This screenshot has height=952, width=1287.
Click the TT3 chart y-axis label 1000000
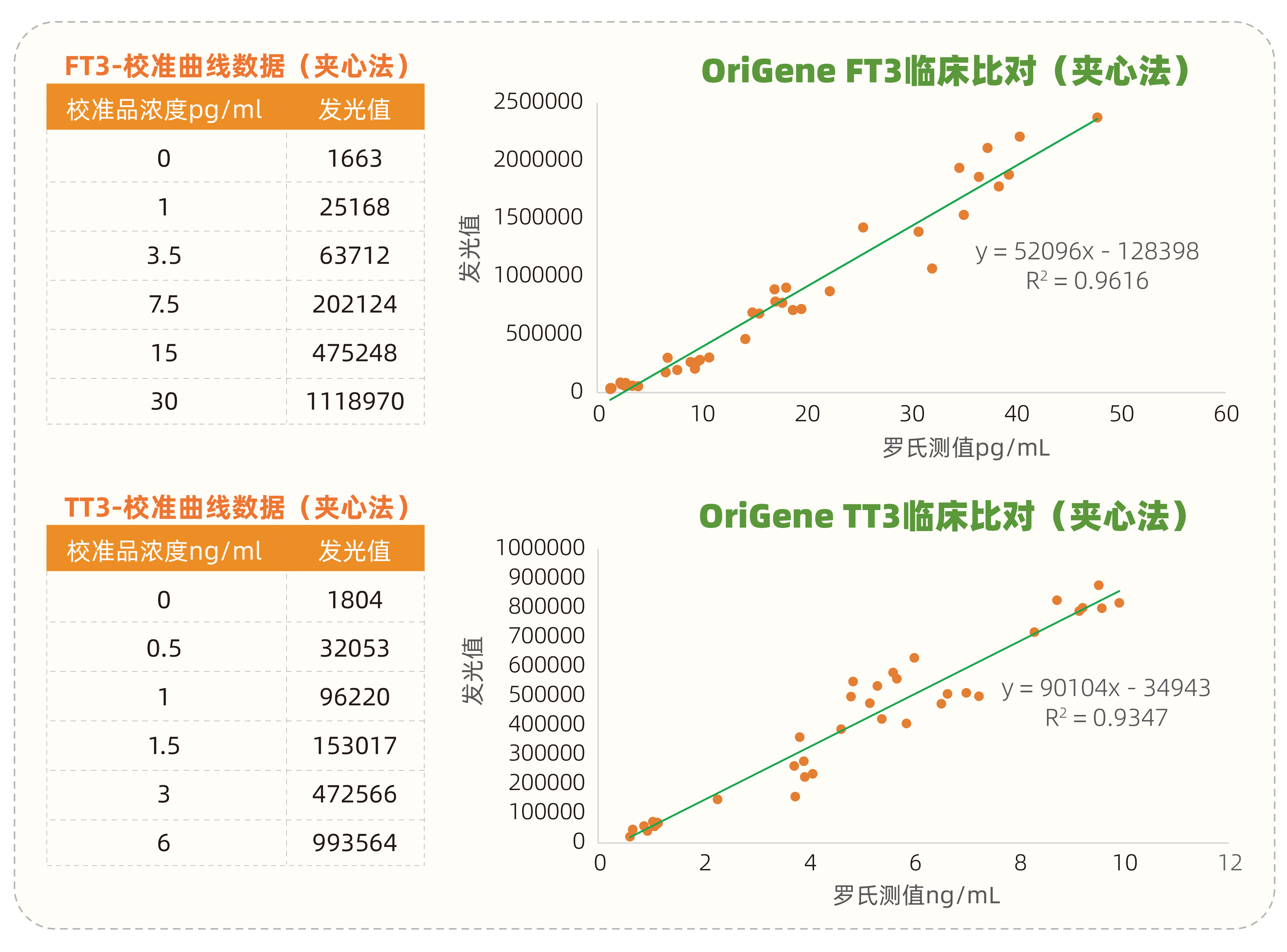tap(540, 548)
